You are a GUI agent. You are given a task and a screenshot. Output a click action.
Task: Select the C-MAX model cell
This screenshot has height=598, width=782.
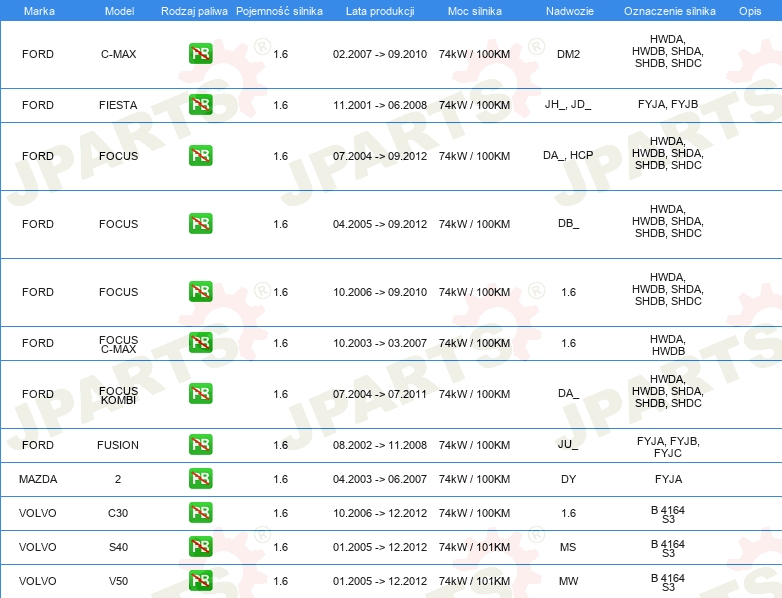[x=118, y=54]
